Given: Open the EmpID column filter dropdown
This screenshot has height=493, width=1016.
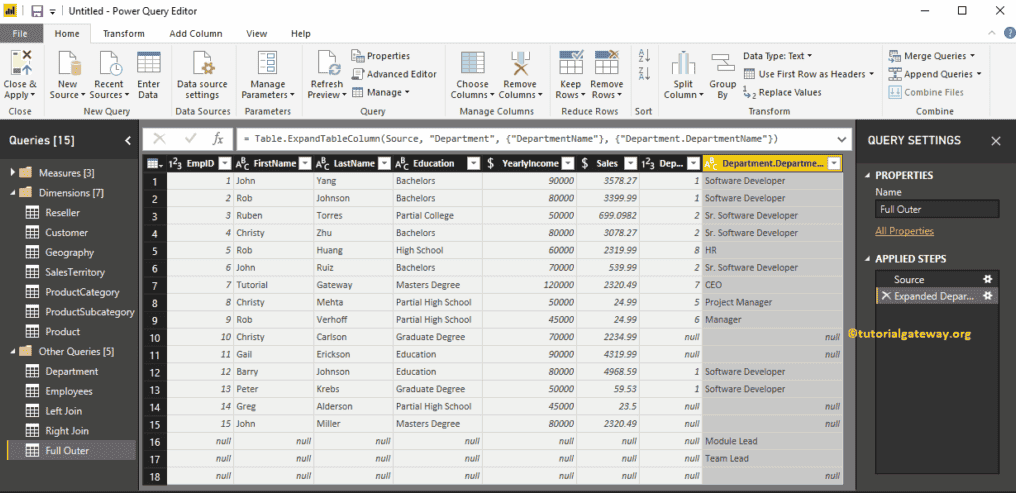Looking at the screenshot, I should pyautogui.click(x=225, y=163).
